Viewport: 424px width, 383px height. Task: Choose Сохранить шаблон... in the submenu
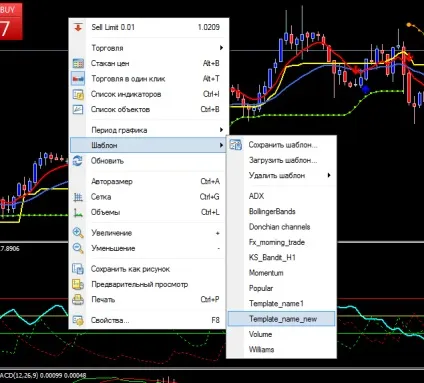(281, 145)
